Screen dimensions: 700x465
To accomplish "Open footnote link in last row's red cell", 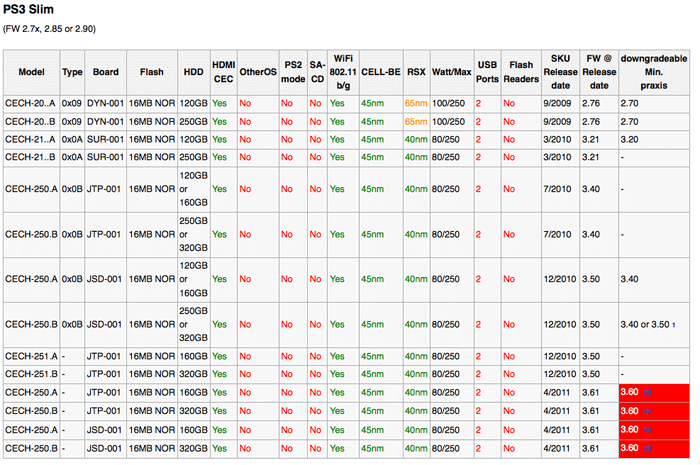I will pyautogui.click(x=646, y=449).
